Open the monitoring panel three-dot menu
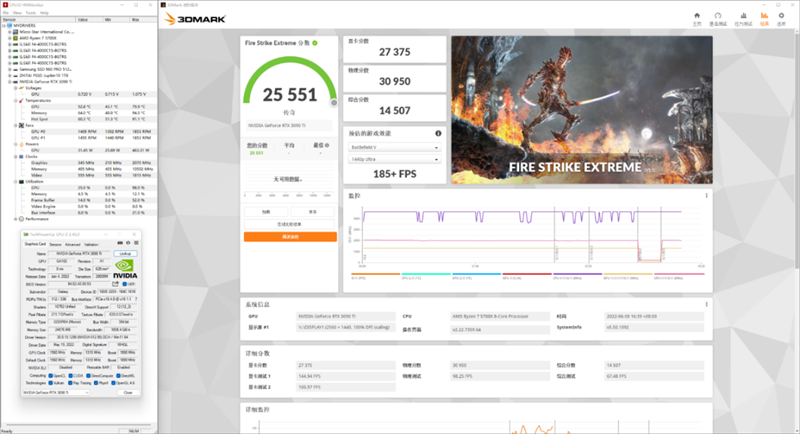The image size is (800, 434). click(706, 195)
